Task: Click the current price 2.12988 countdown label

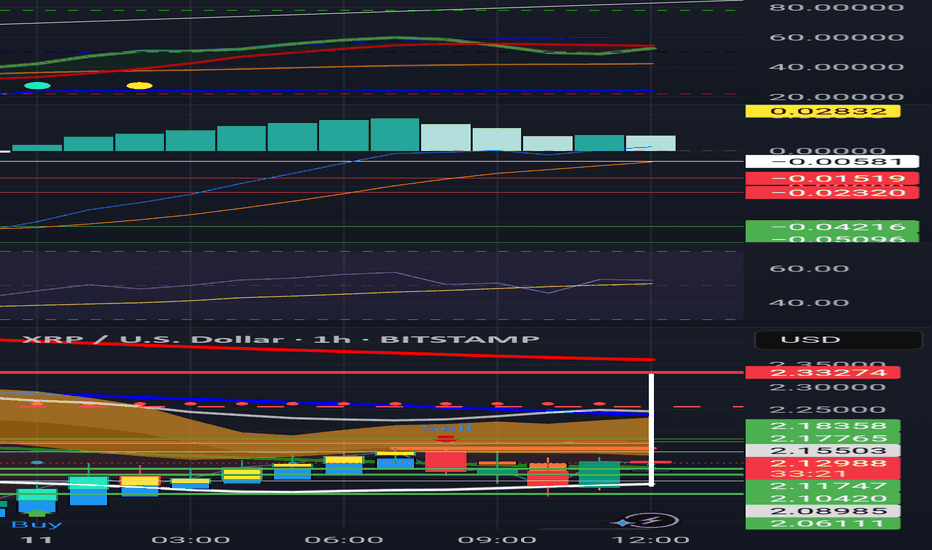Action: [823, 469]
